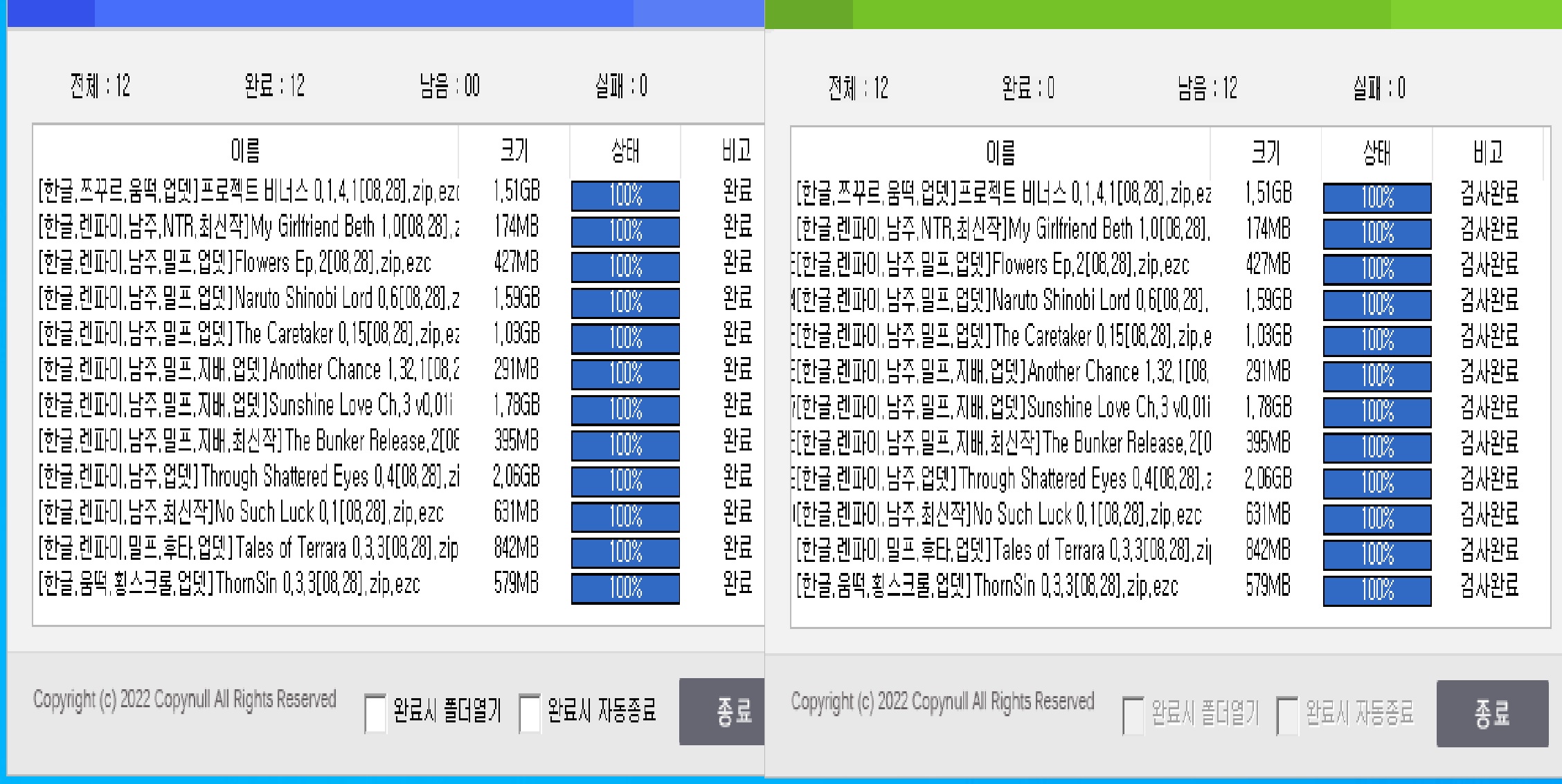1562x784 pixels.
Task: Toggle 완료시 자동종료 checkbox in blue window
Action: (530, 713)
